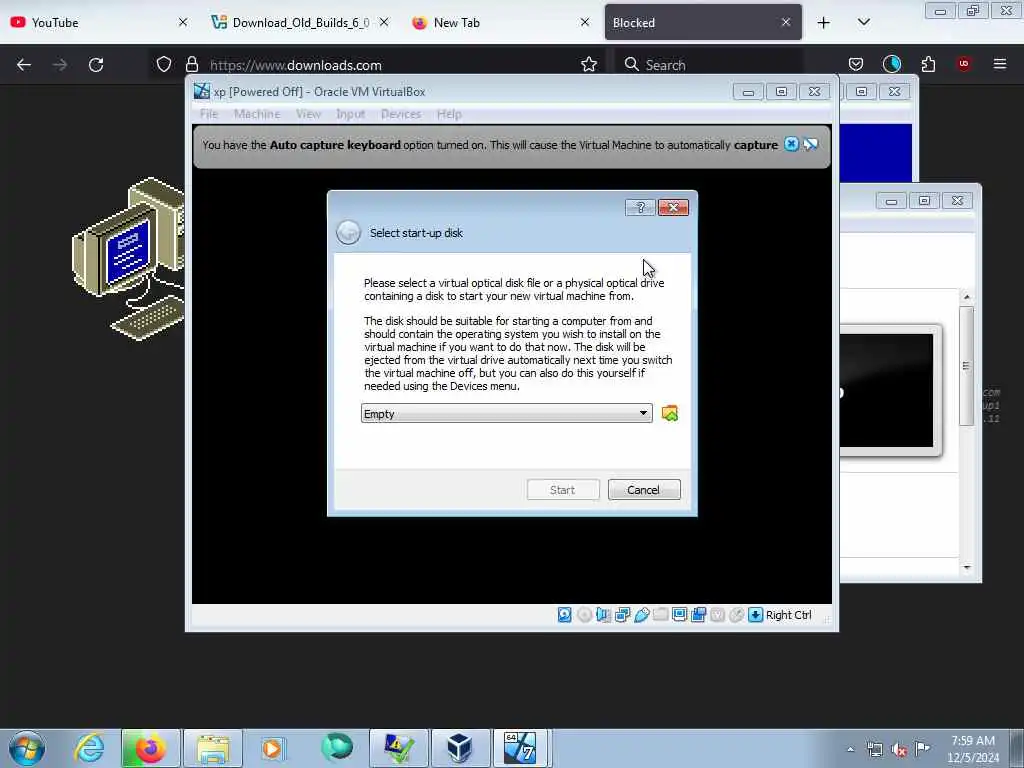
Task: Click the keyboard capture host key arrow icon
Action: point(755,615)
